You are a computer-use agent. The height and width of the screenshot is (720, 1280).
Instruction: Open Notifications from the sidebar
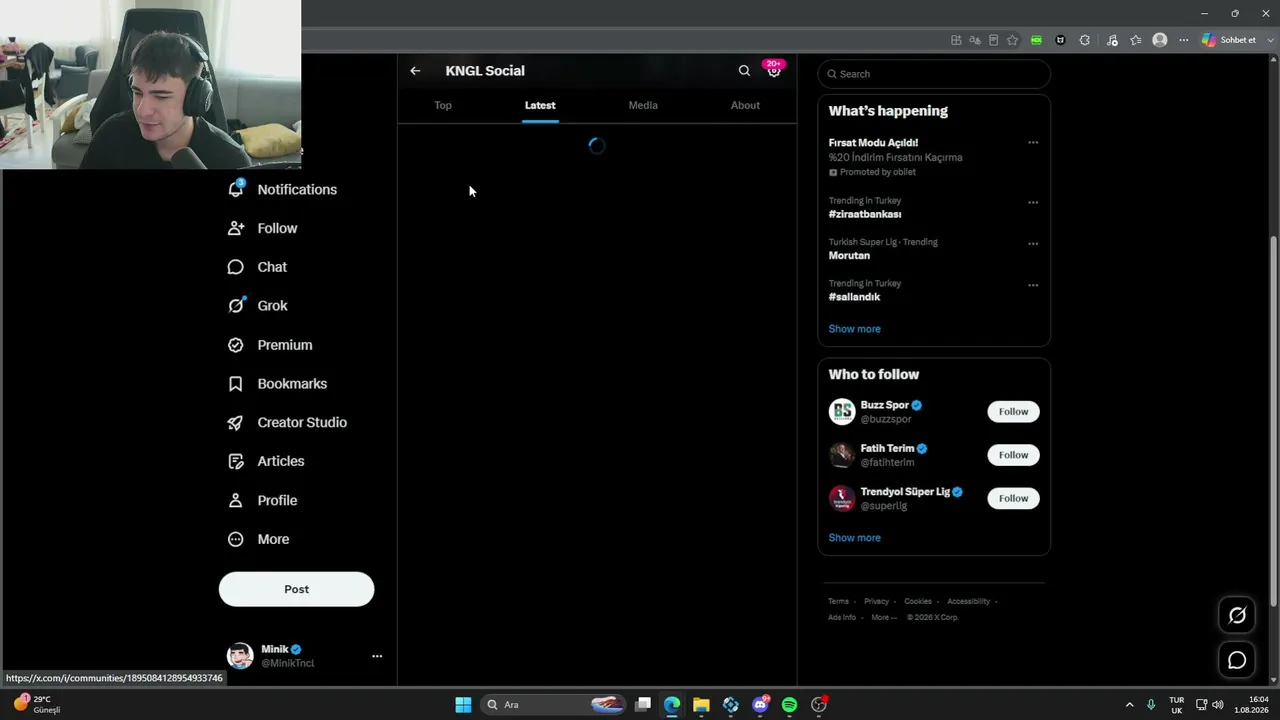point(283,189)
